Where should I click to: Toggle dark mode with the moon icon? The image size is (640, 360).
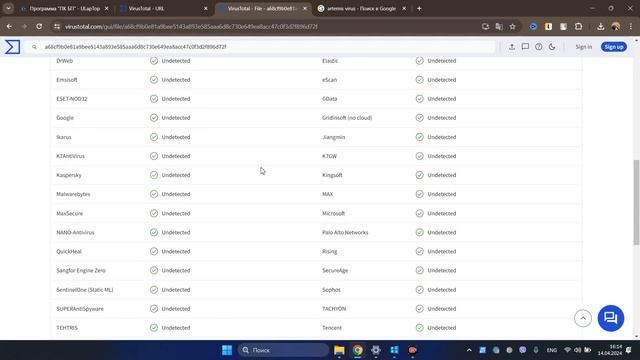coord(552,47)
